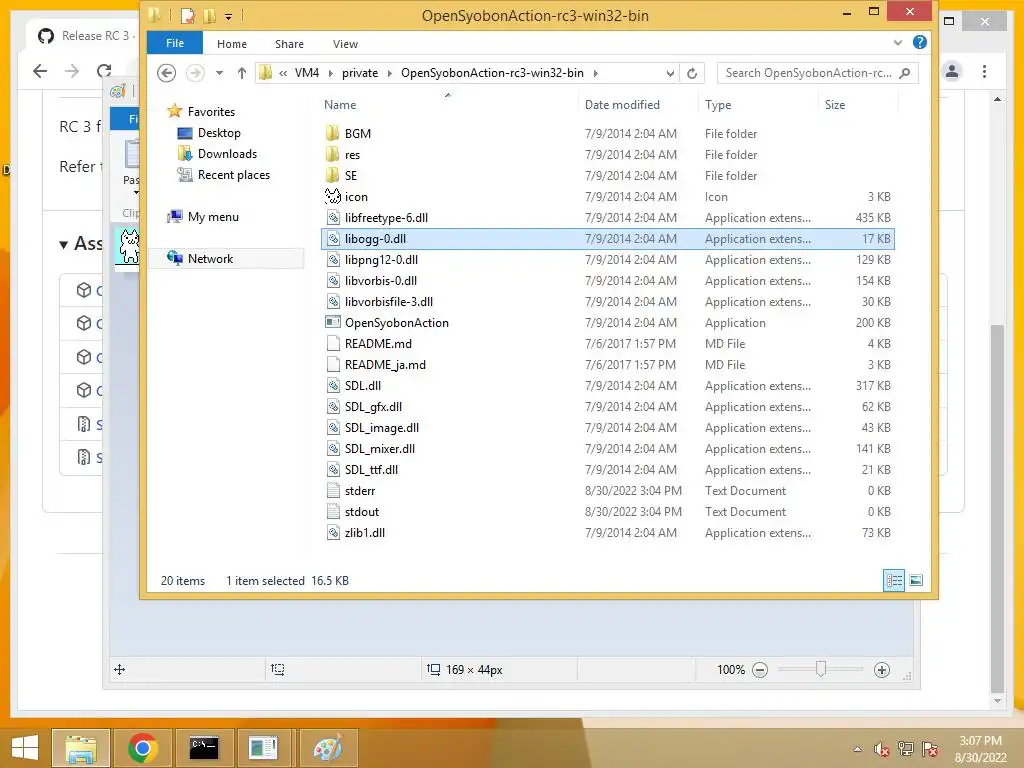Expand the quick access toolbar menu
This screenshot has height=768, width=1024.
pos(229,16)
